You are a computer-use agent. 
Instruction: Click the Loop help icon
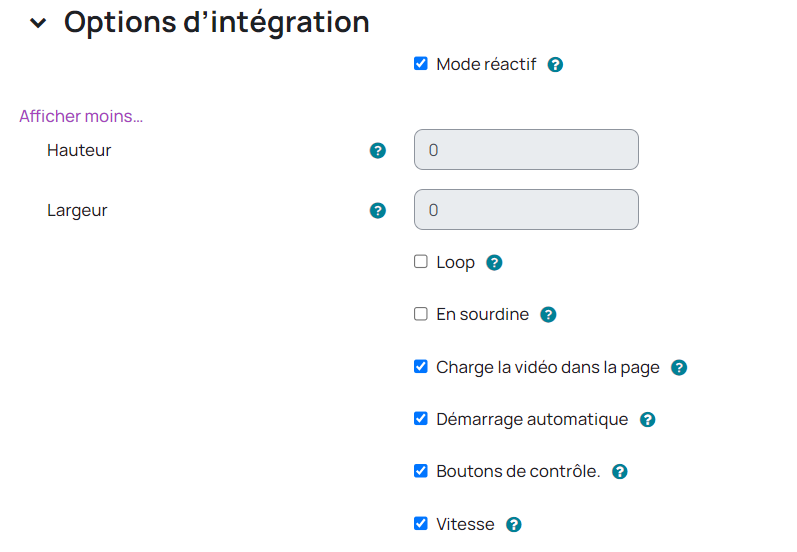tap(494, 263)
